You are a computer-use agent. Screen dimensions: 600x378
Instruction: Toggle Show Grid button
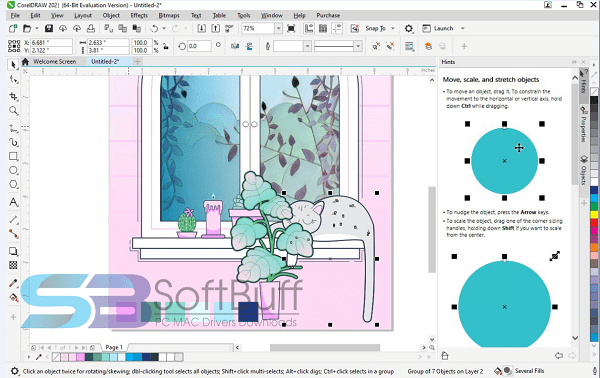coord(323,28)
